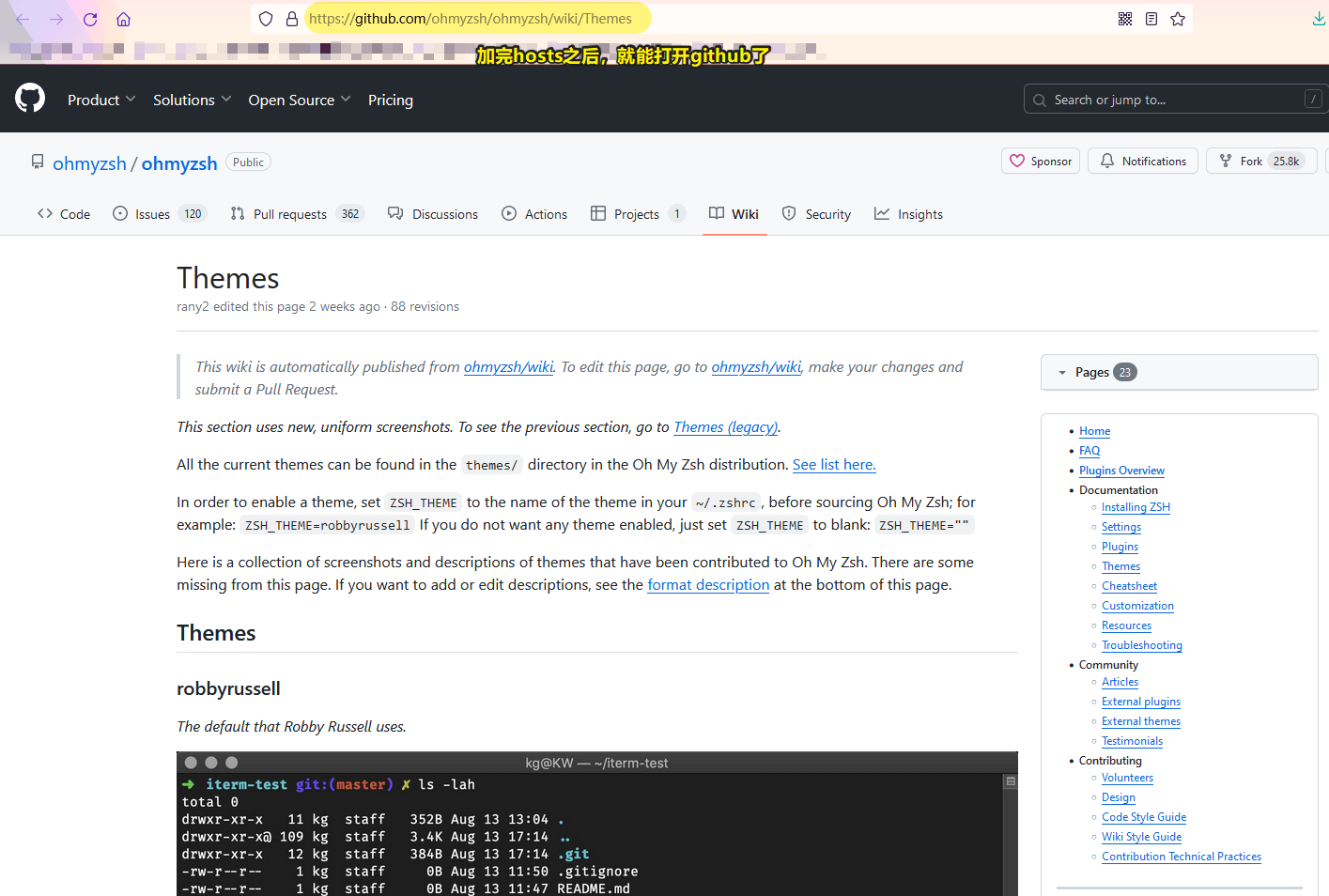
Task: Open the Pull requests tab
Action: click(x=297, y=214)
